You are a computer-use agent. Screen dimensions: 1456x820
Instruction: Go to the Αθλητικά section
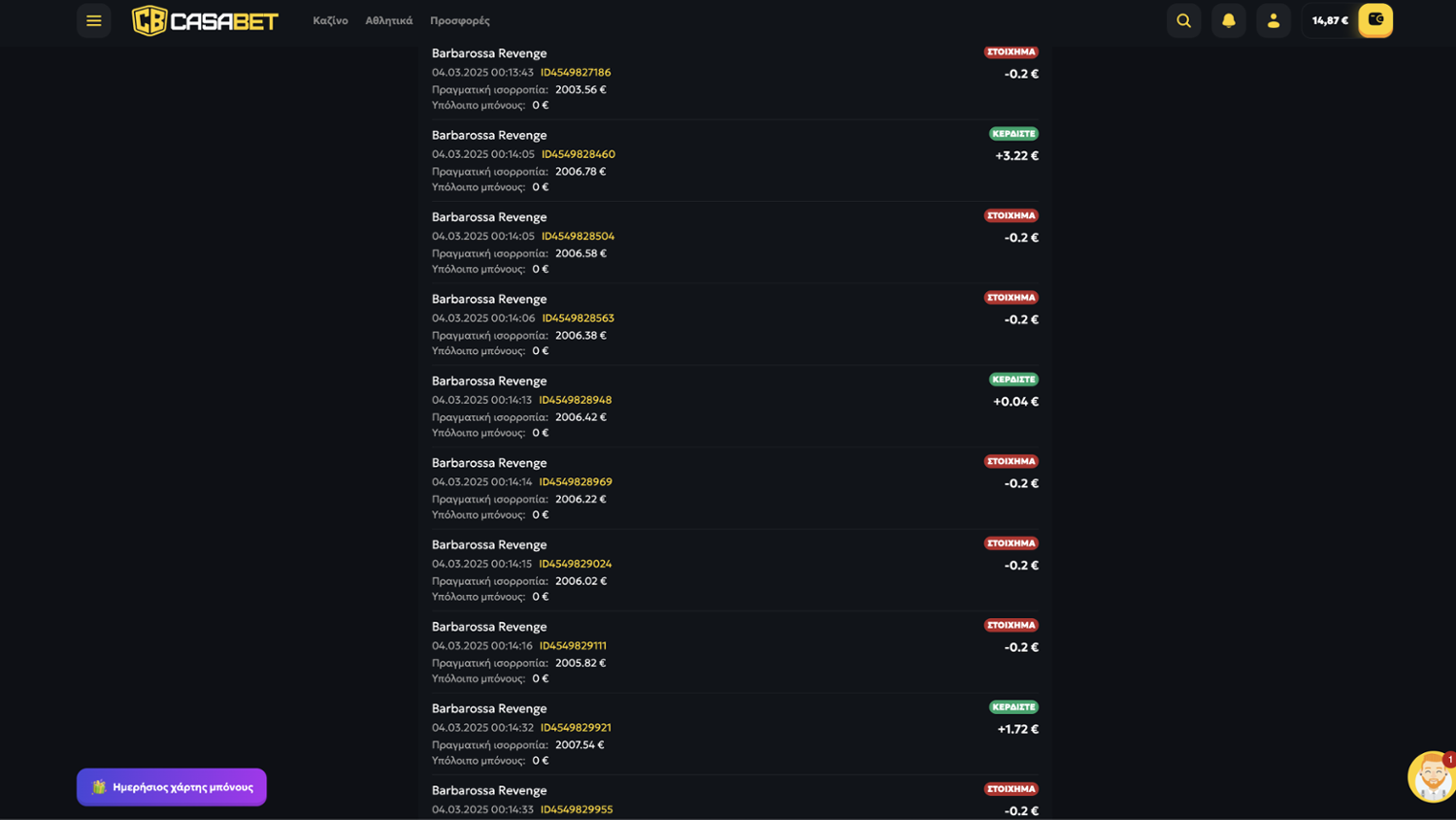(388, 20)
